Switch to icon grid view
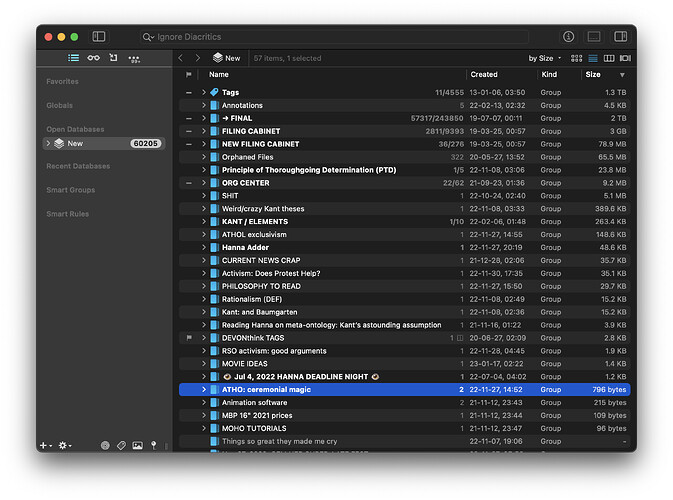This screenshot has width=673, height=500. [576, 58]
